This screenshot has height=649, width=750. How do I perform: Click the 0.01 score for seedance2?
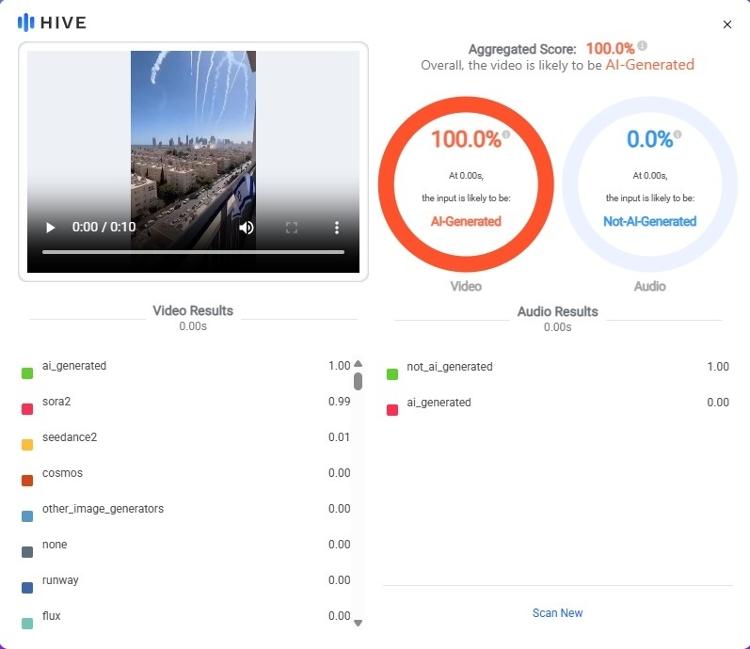339,437
